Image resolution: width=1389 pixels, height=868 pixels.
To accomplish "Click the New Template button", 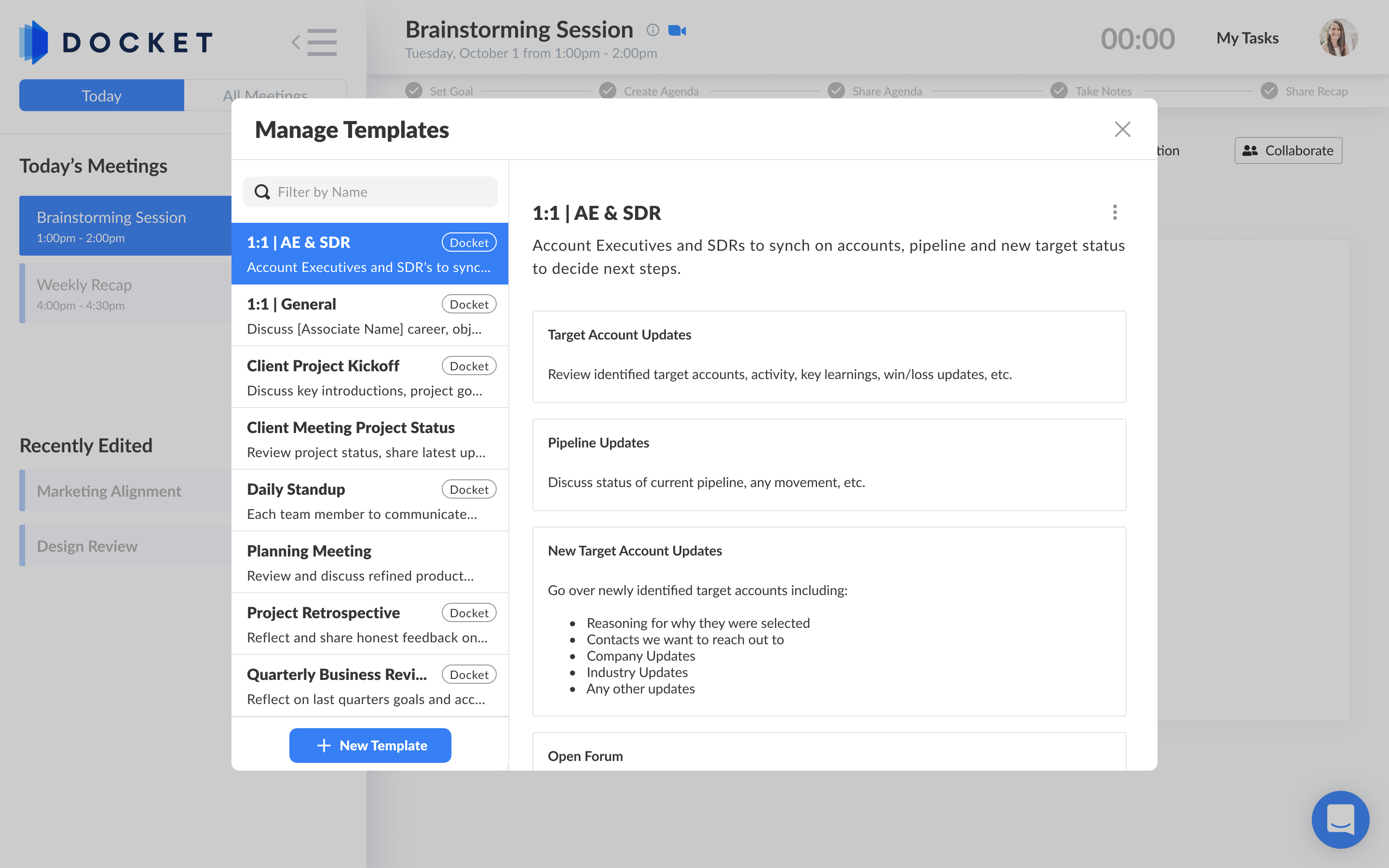I will (369, 745).
